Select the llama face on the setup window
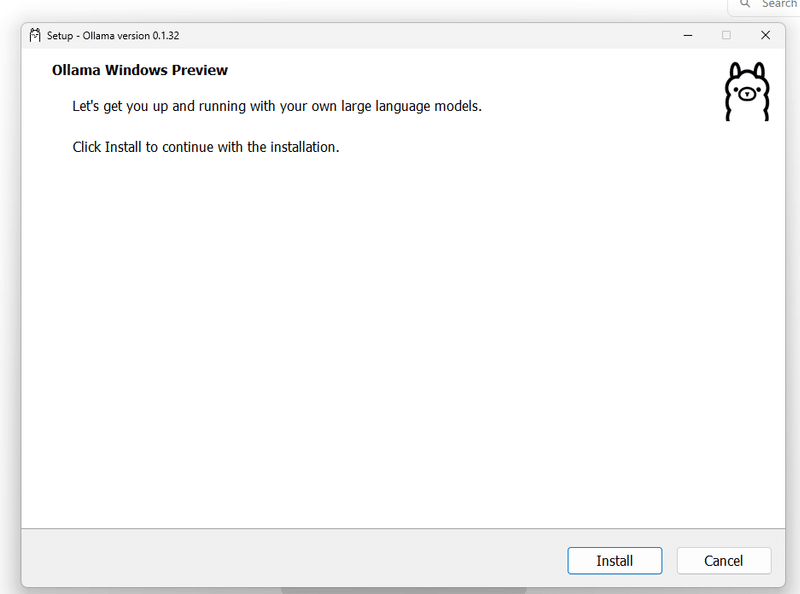Screen dimensions: 800x594 tap(747, 92)
